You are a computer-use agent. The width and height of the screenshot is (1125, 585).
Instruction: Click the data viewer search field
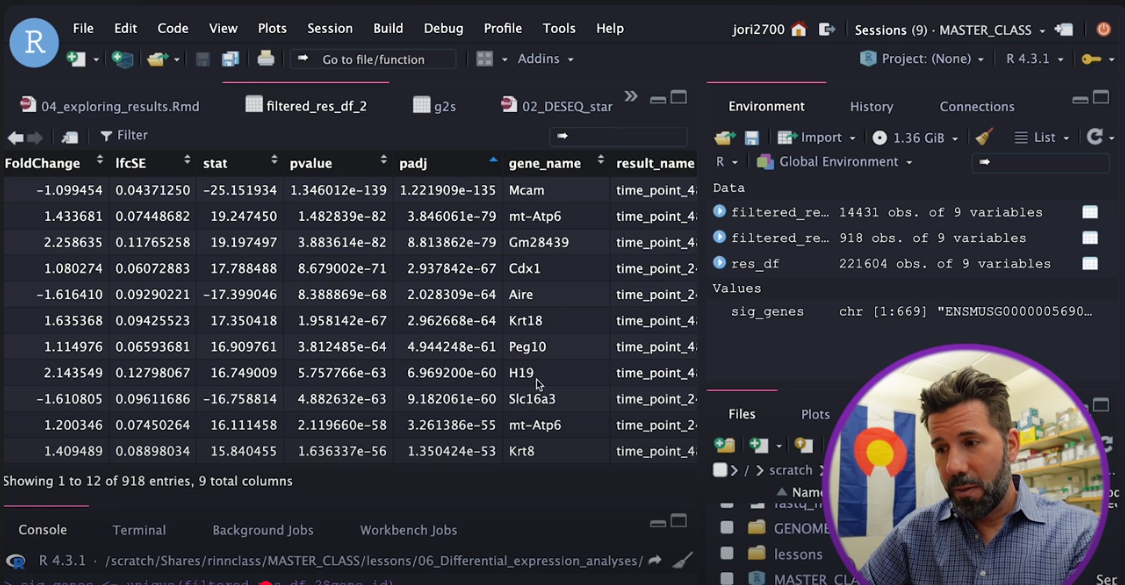pyautogui.click(x=618, y=136)
